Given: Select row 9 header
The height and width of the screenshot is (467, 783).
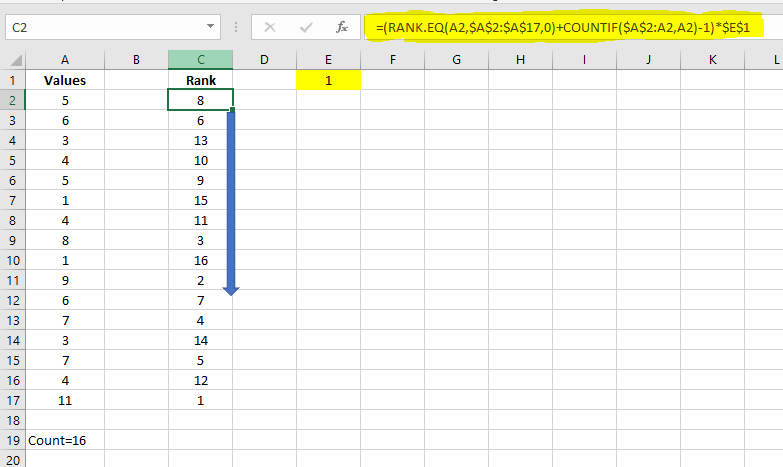Looking at the screenshot, I should pos(12,240).
